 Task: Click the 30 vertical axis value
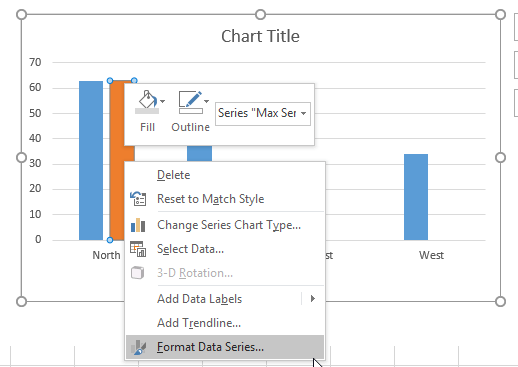pyautogui.click(x=35, y=163)
